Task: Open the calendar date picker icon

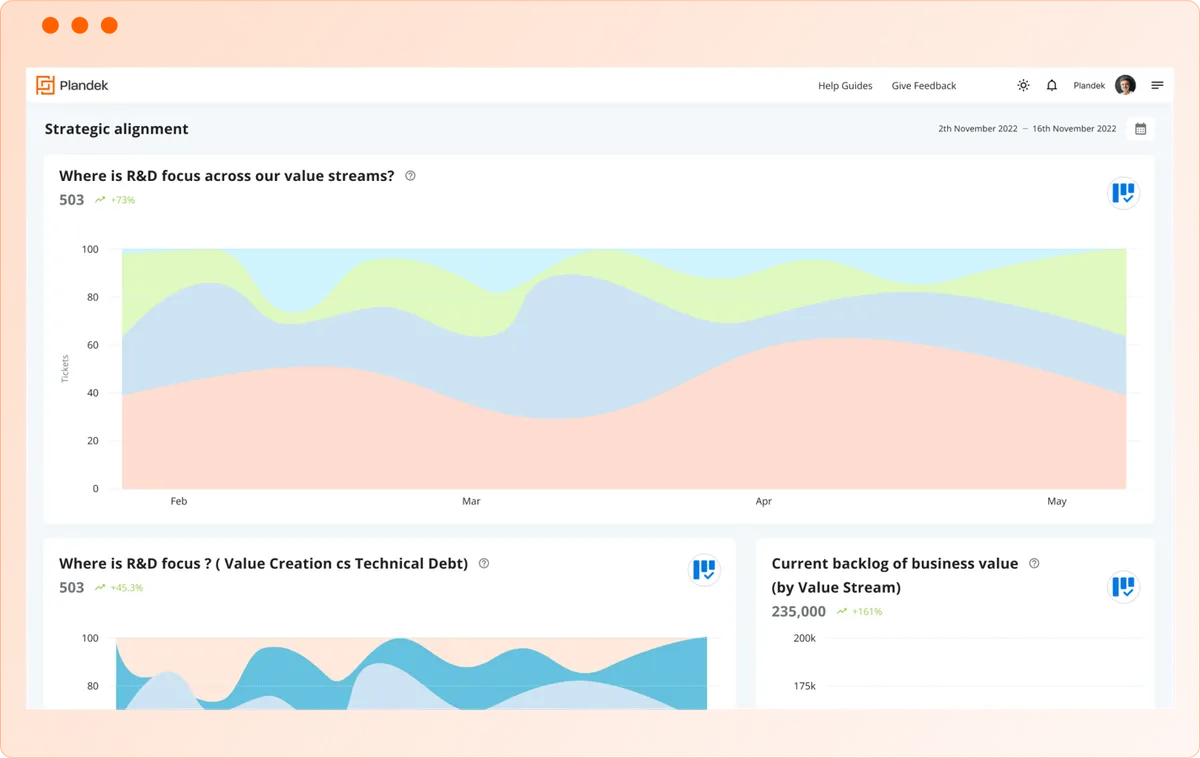Action: (x=1140, y=128)
